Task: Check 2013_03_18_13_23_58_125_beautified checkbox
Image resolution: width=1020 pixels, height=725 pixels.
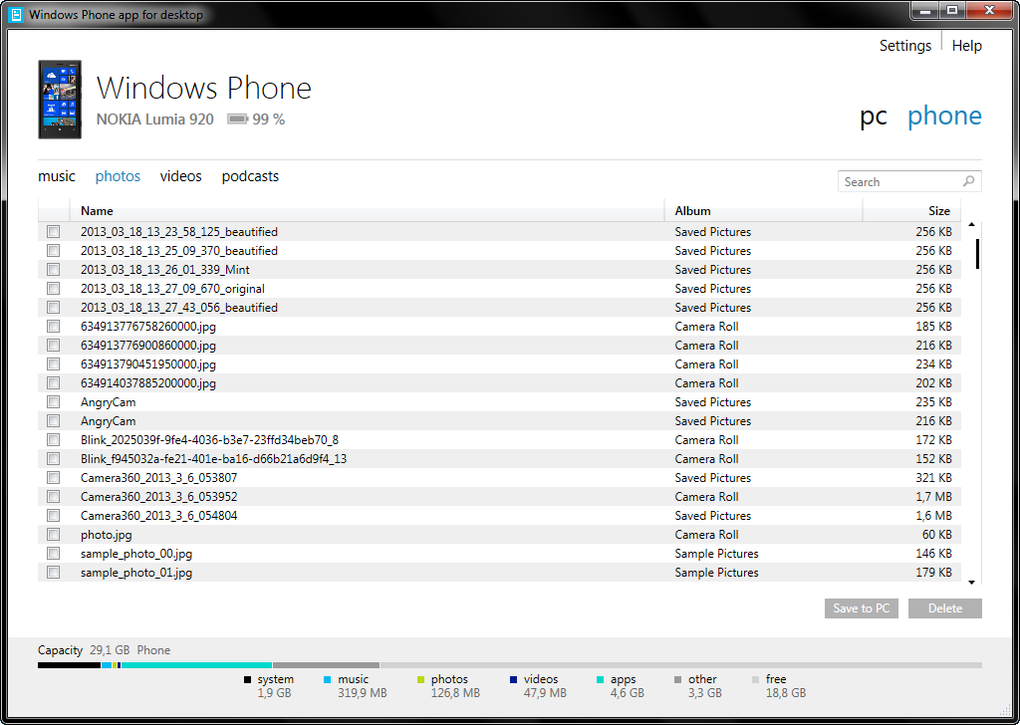Action: coord(53,231)
